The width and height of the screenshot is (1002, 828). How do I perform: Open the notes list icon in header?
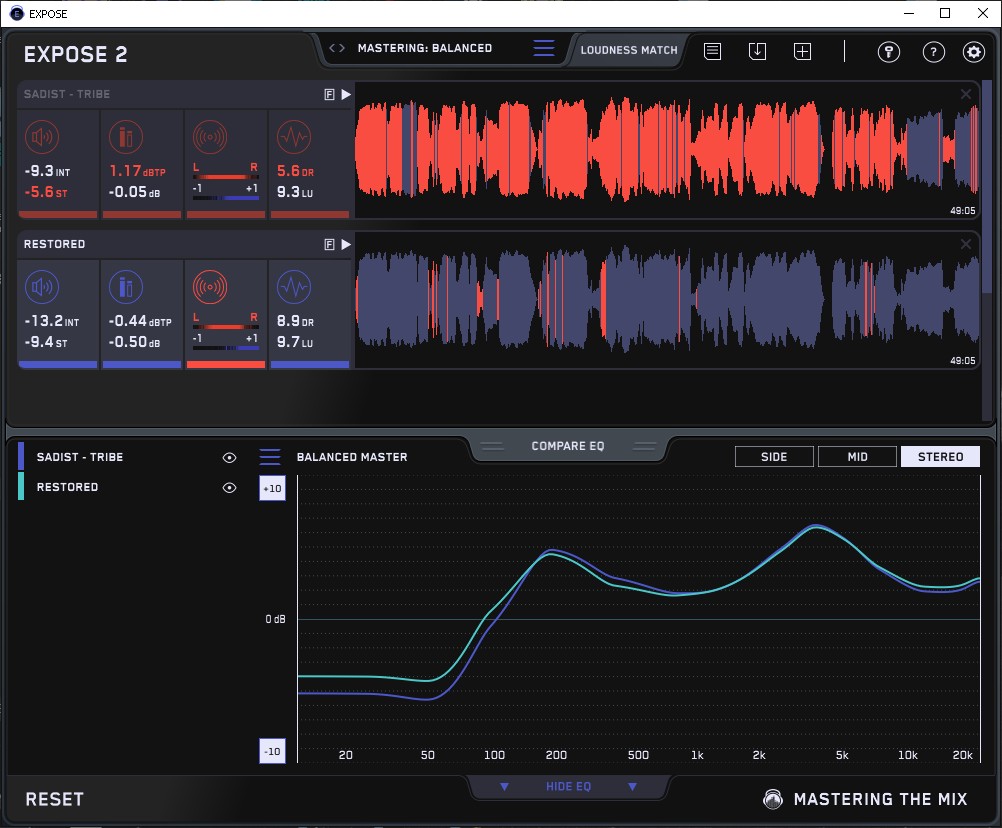pyautogui.click(x=712, y=51)
